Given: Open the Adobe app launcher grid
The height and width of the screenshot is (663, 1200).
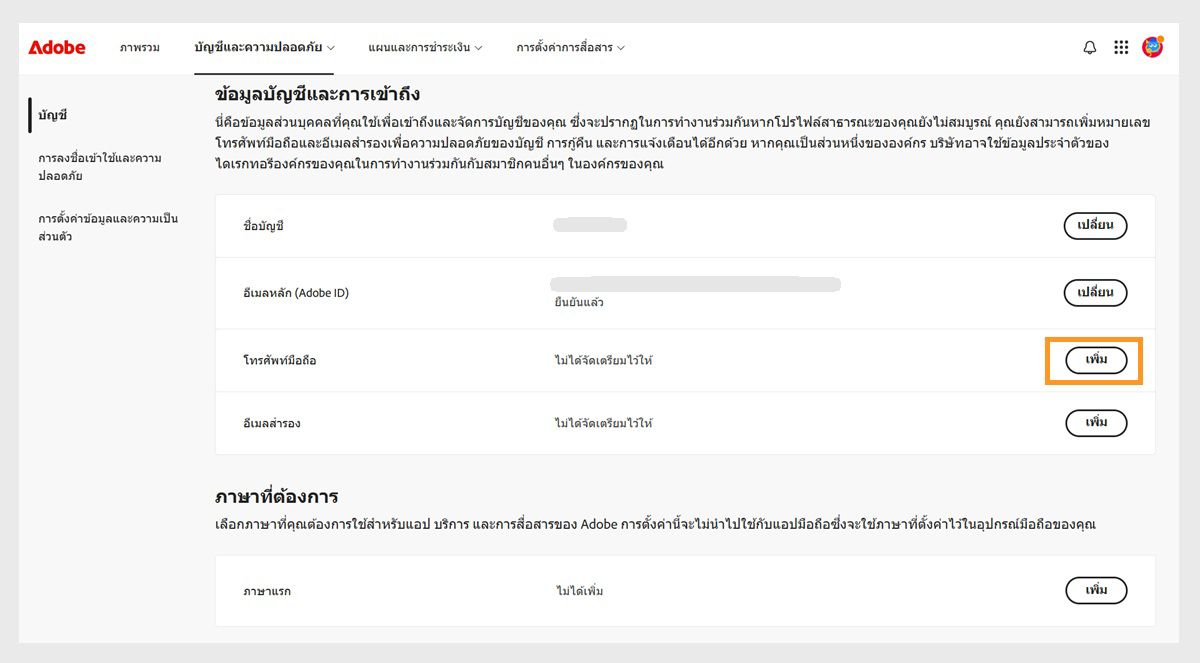Looking at the screenshot, I should pos(1121,46).
